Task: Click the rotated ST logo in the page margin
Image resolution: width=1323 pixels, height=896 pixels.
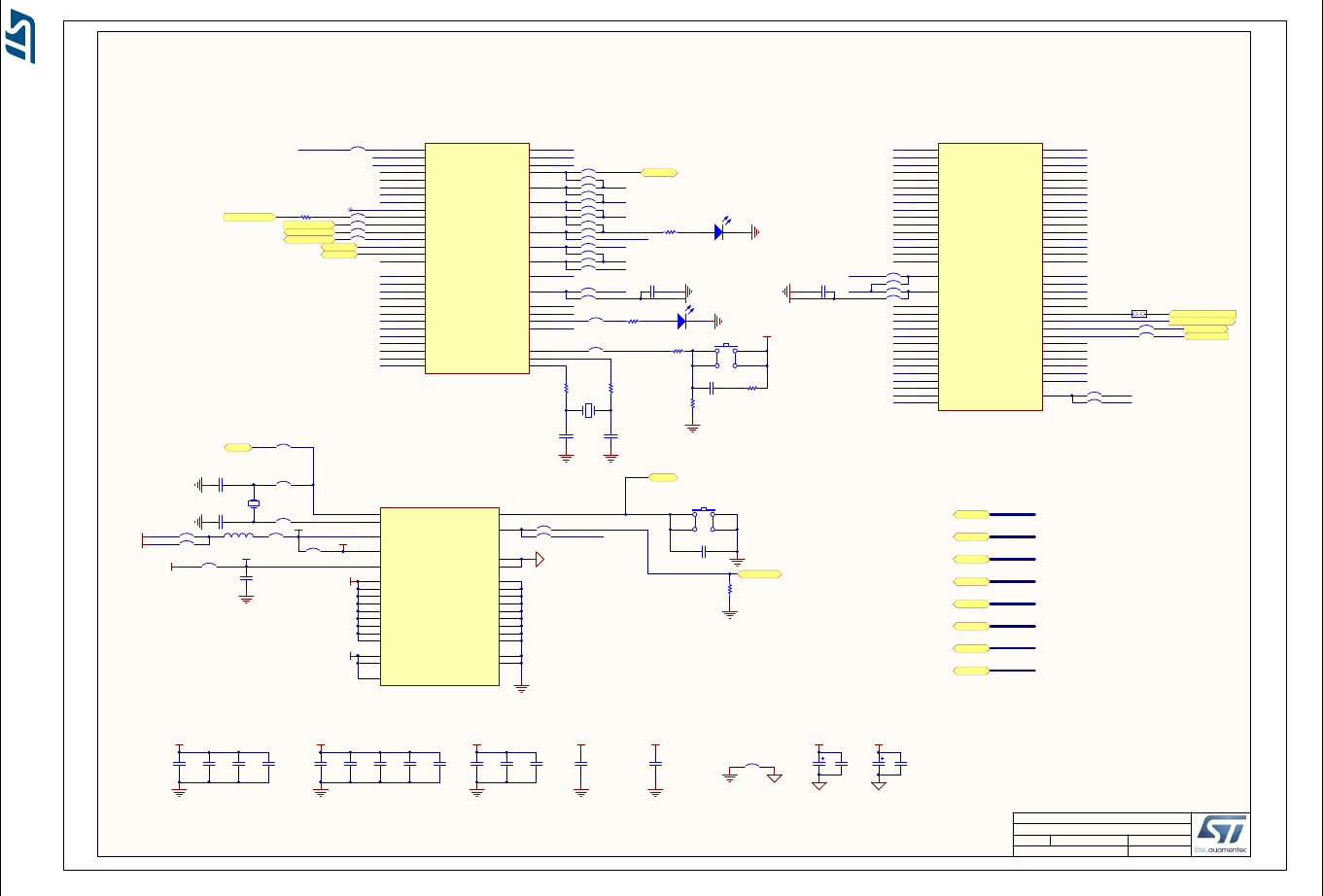Action: pyautogui.click(x=20, y=36)
